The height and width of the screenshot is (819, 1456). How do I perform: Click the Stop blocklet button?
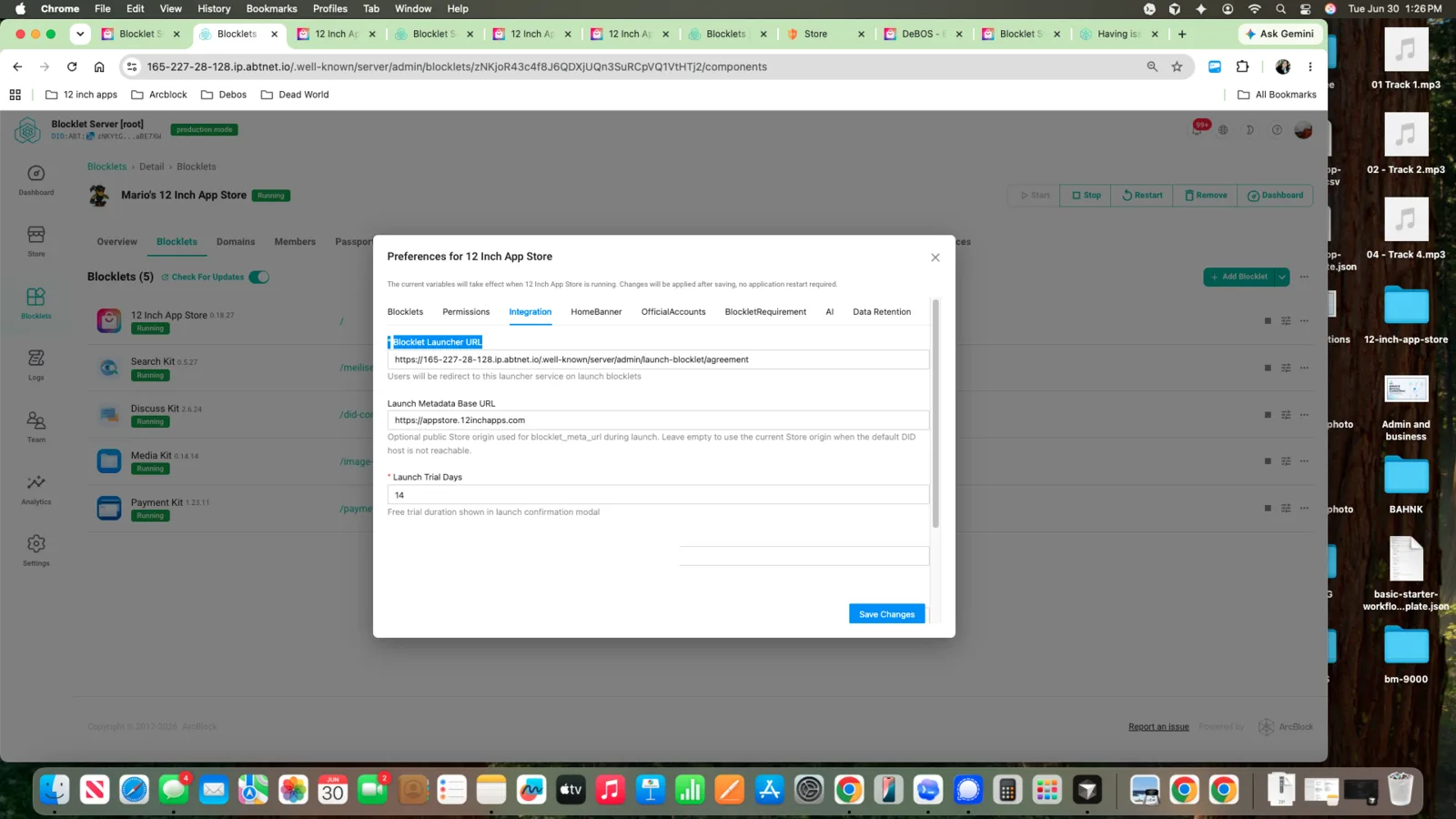pos(1086,196)
